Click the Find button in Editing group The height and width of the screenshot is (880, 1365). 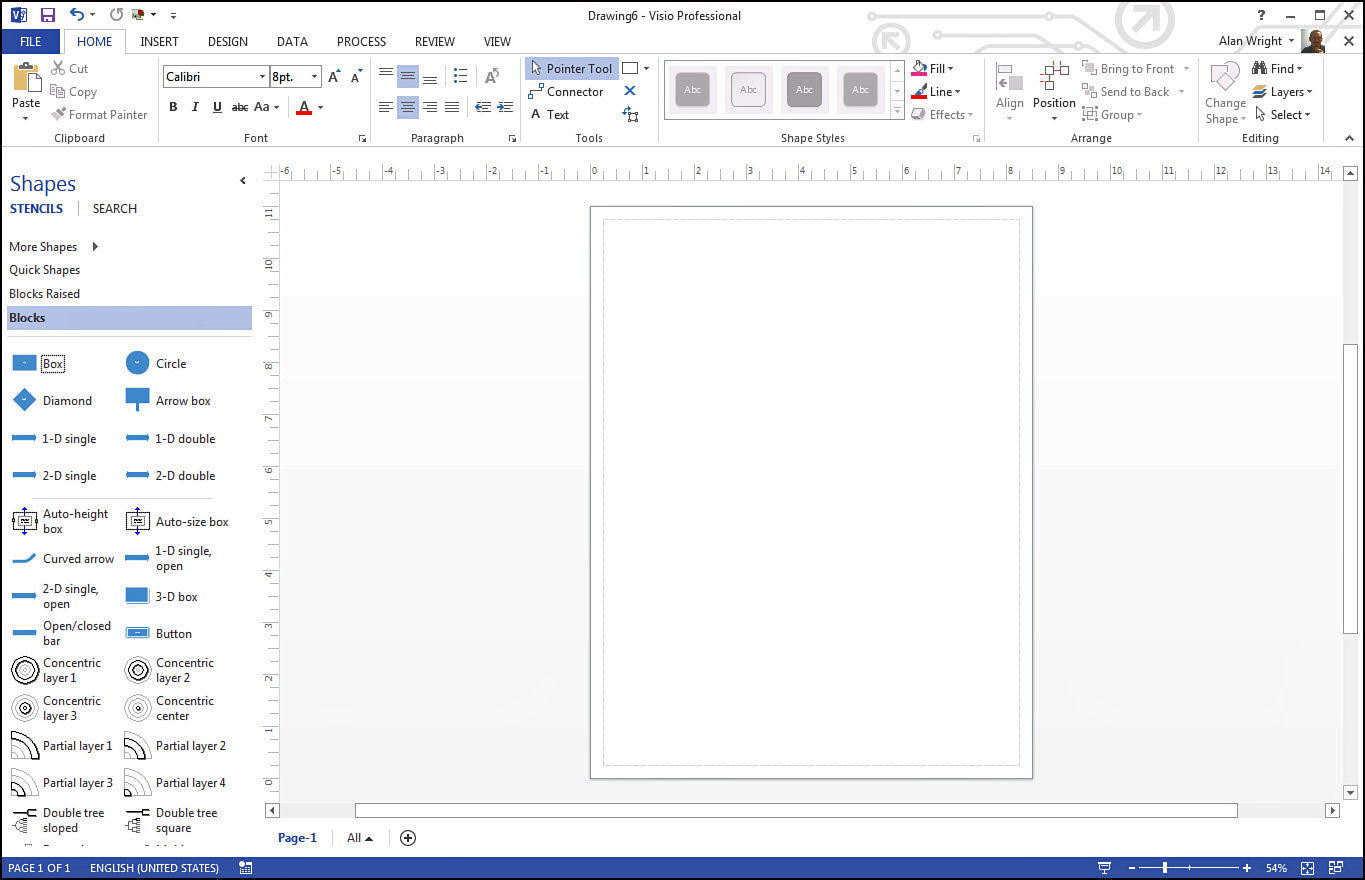pyautogui.click(x=1278, y=68)
